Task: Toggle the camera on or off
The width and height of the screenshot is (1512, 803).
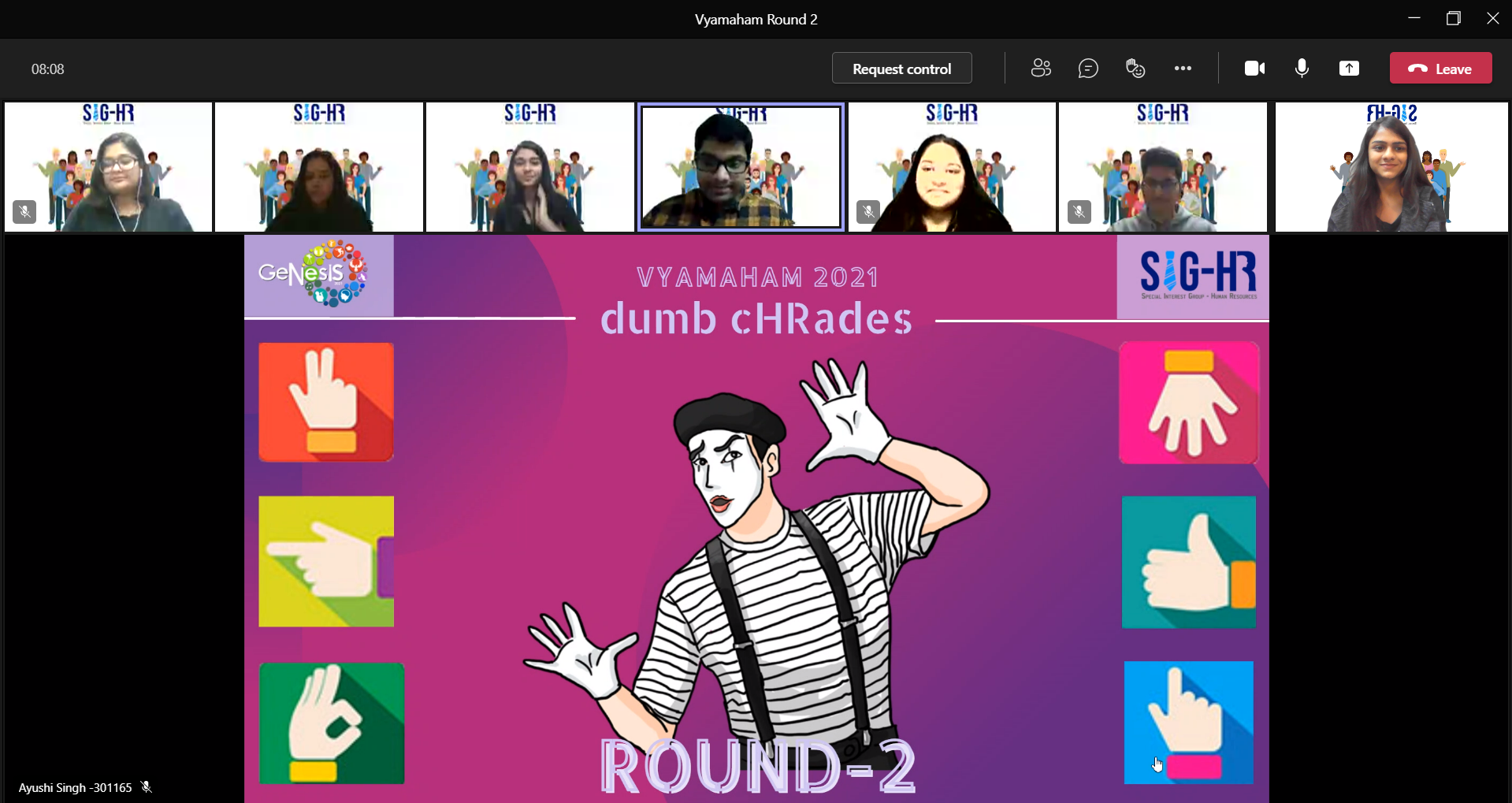Action: coord(1254,69)
